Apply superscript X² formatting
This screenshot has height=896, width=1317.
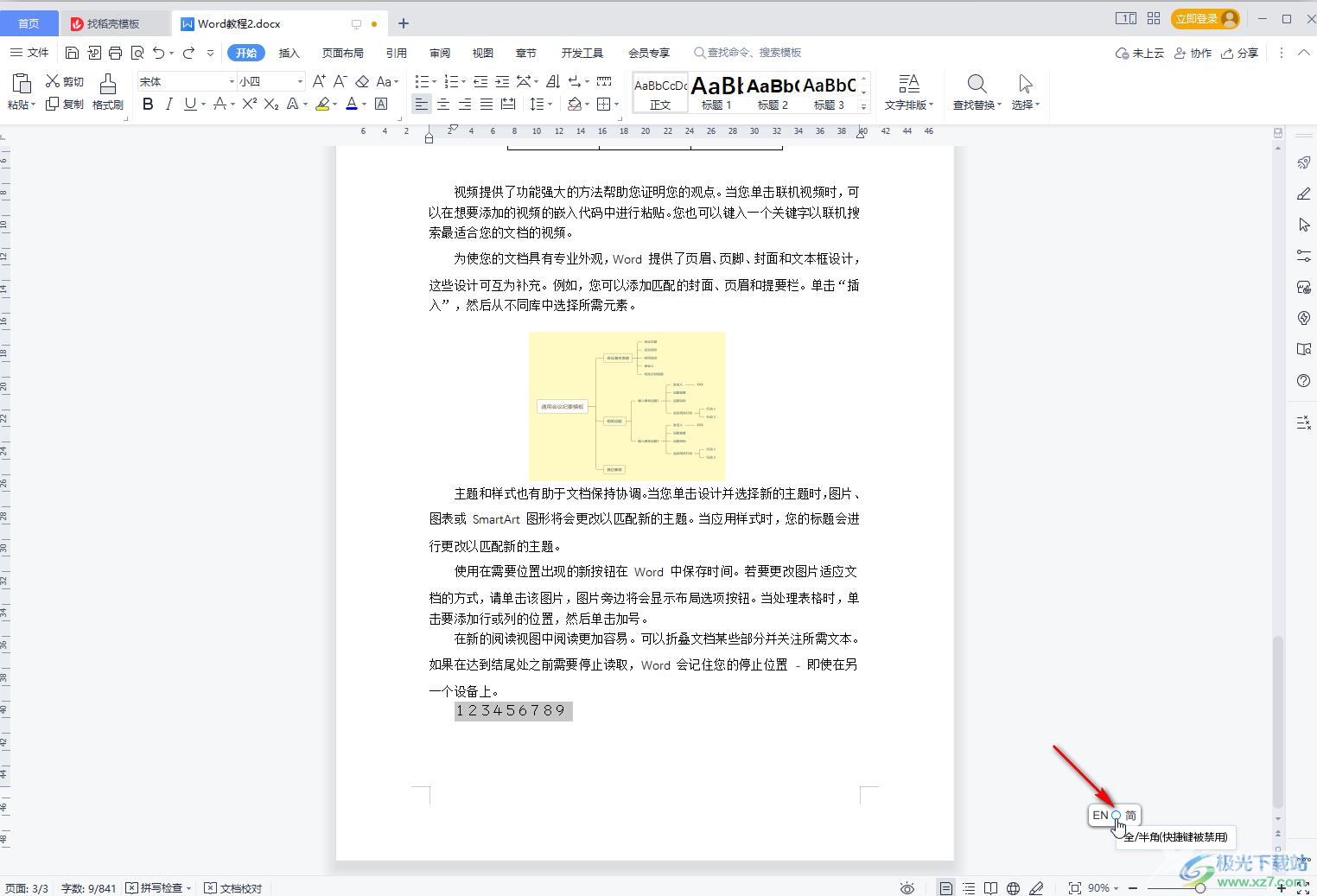pyautogui.click(x=250, y=104)
